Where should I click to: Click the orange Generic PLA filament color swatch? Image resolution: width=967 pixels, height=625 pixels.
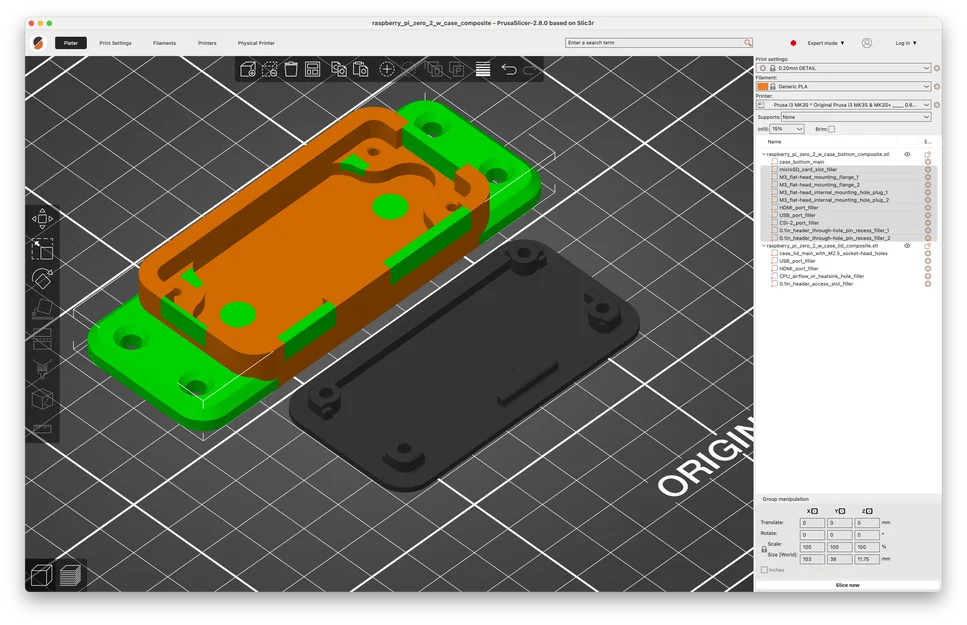[765, 86]
